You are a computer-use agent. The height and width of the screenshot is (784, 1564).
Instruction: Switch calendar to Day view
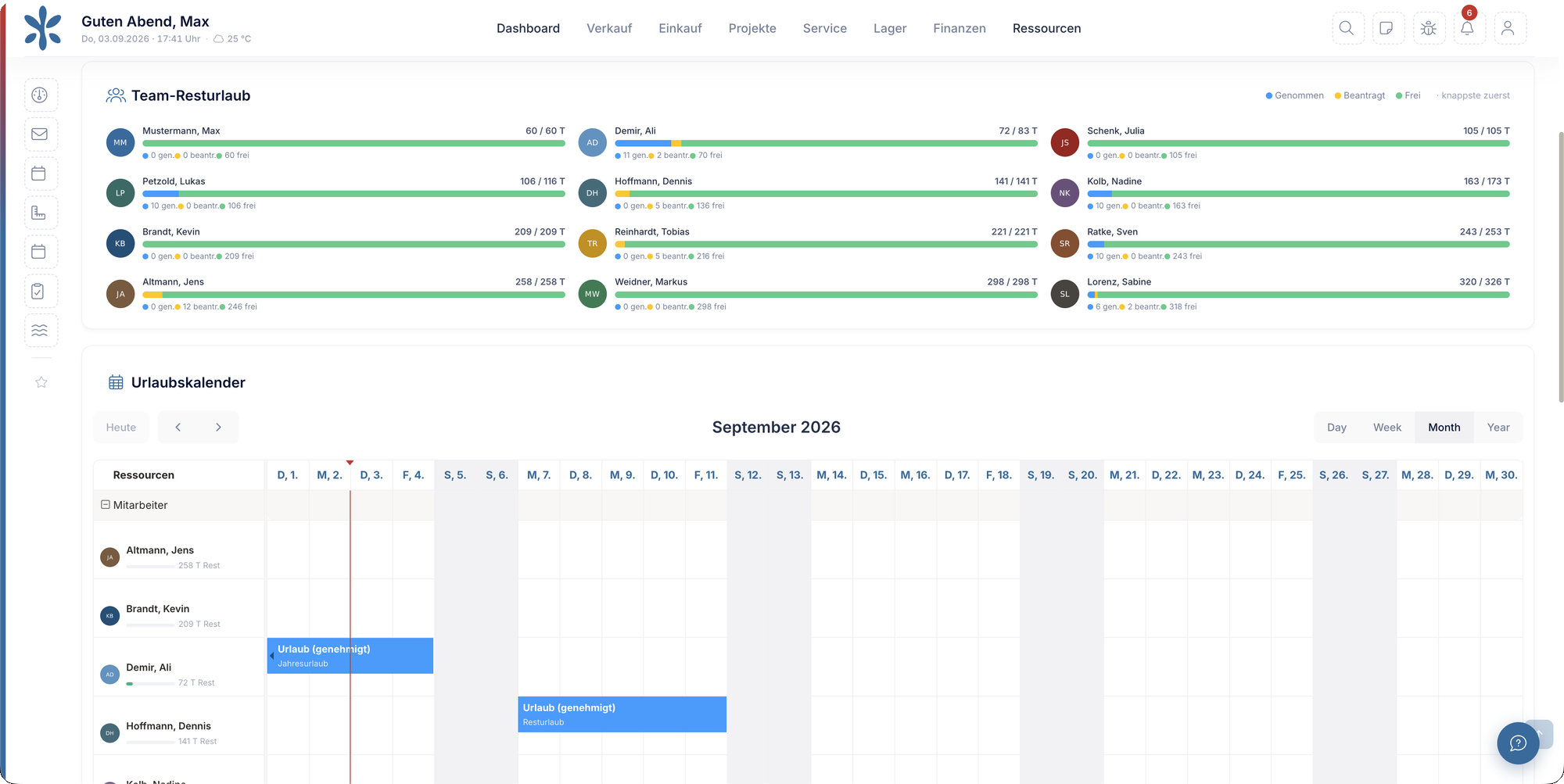pyautogui.click(x=1336, y=428)
